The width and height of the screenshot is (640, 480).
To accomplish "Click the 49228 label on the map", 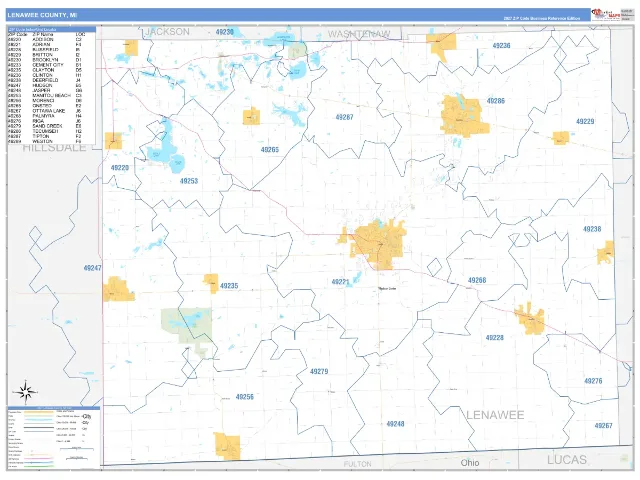I will coord(494,338).
